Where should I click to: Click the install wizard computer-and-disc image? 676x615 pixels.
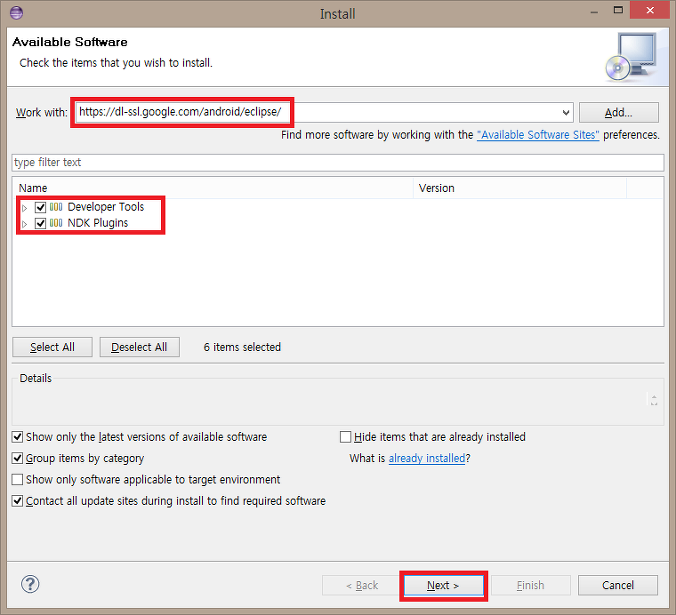(631, 57)
